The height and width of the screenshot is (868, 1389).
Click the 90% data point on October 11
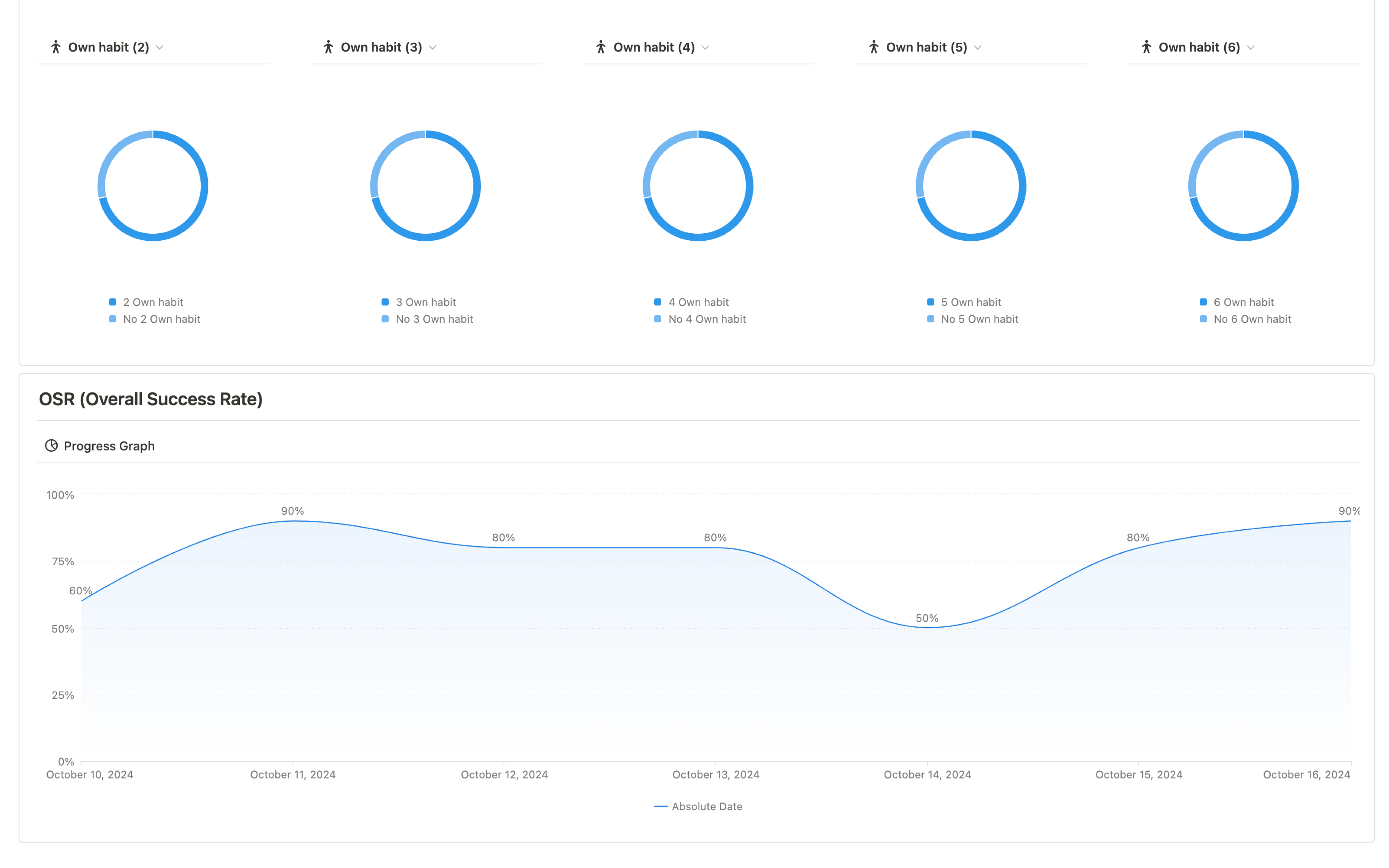pyautogui.click(x=293, y=521)
